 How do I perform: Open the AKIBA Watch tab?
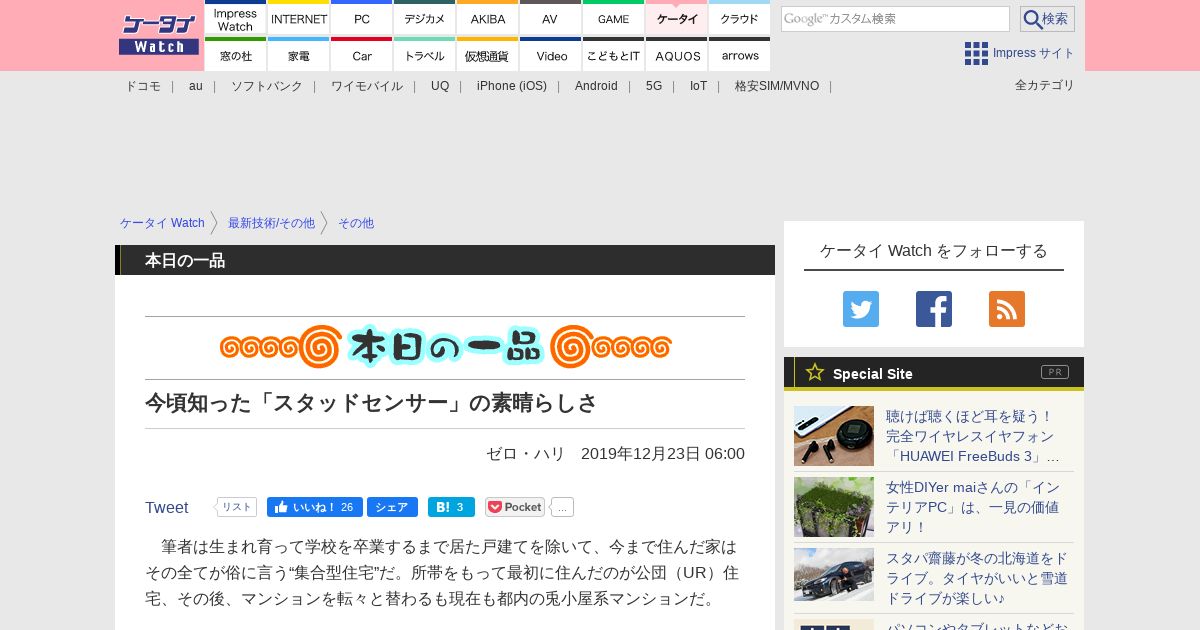pos(488,18)
